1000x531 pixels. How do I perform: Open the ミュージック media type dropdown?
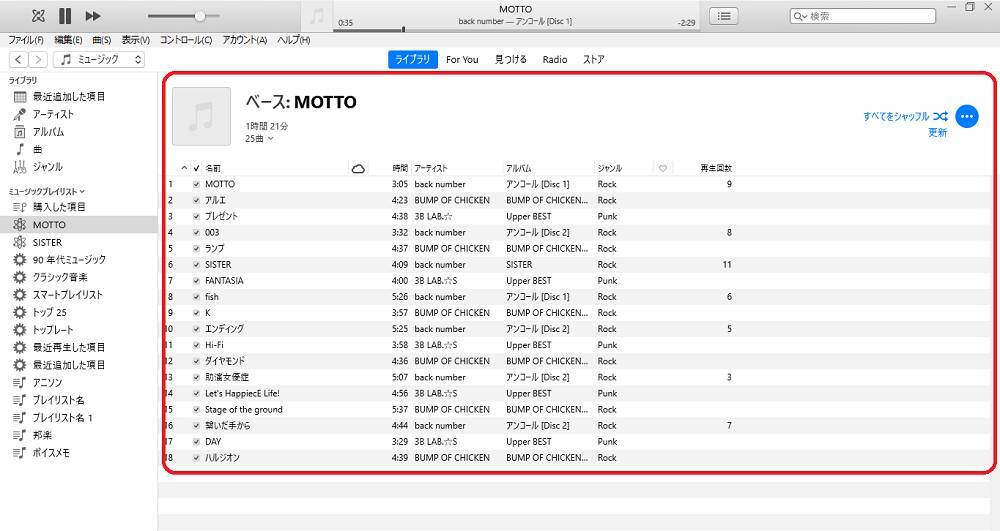pos(100,60)
